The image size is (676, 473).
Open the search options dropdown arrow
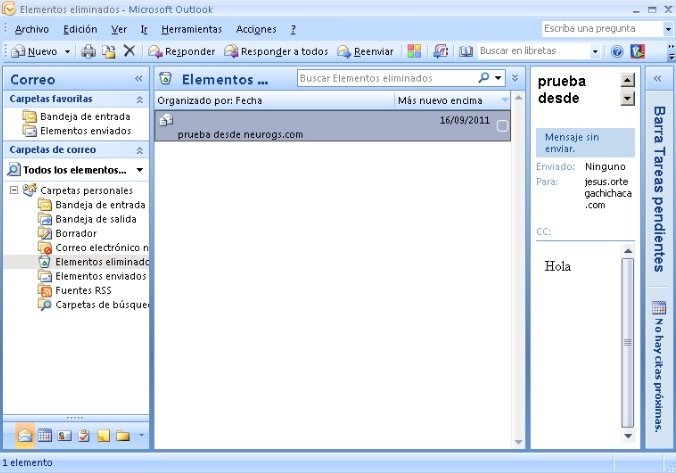pyautogui.click(x=498, y=78)
